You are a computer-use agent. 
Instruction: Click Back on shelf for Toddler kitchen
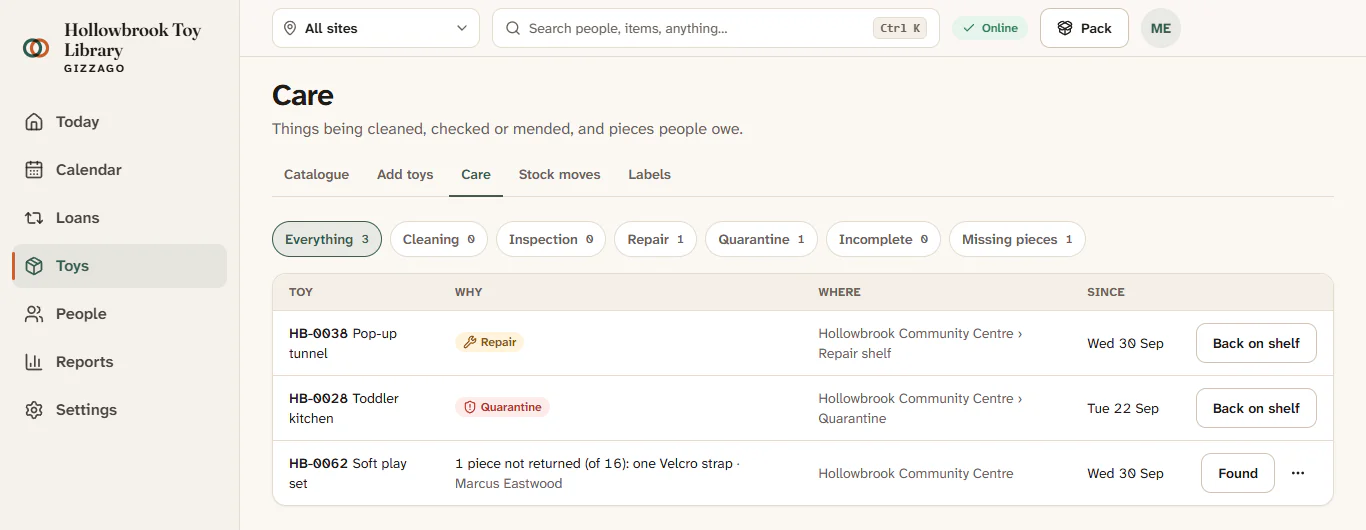pyautogui.click(x=1256, y=408)
